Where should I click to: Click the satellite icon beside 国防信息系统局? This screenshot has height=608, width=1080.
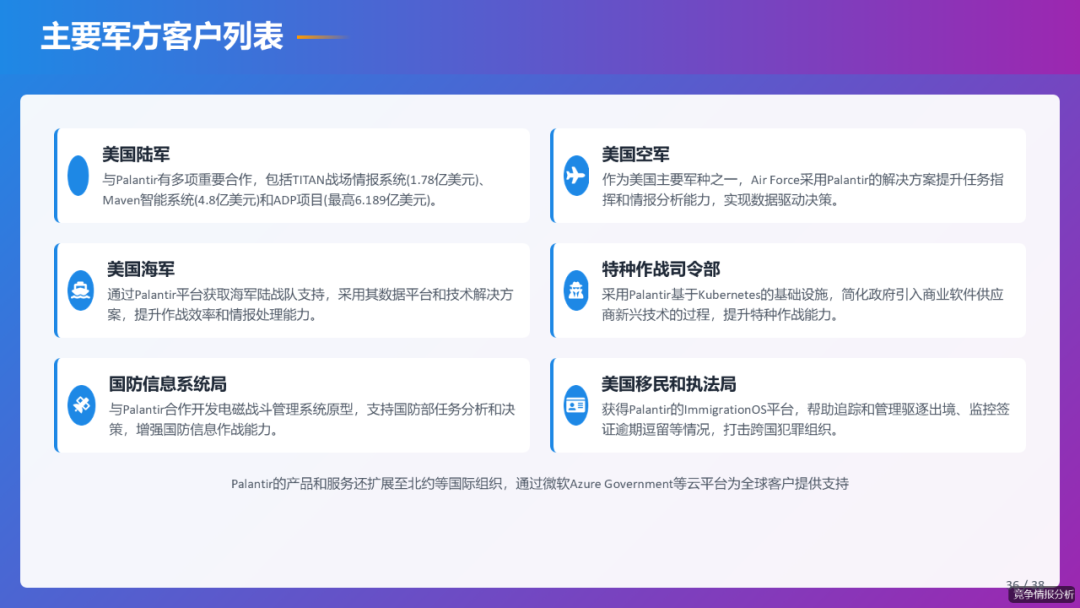tap(81, 405)
